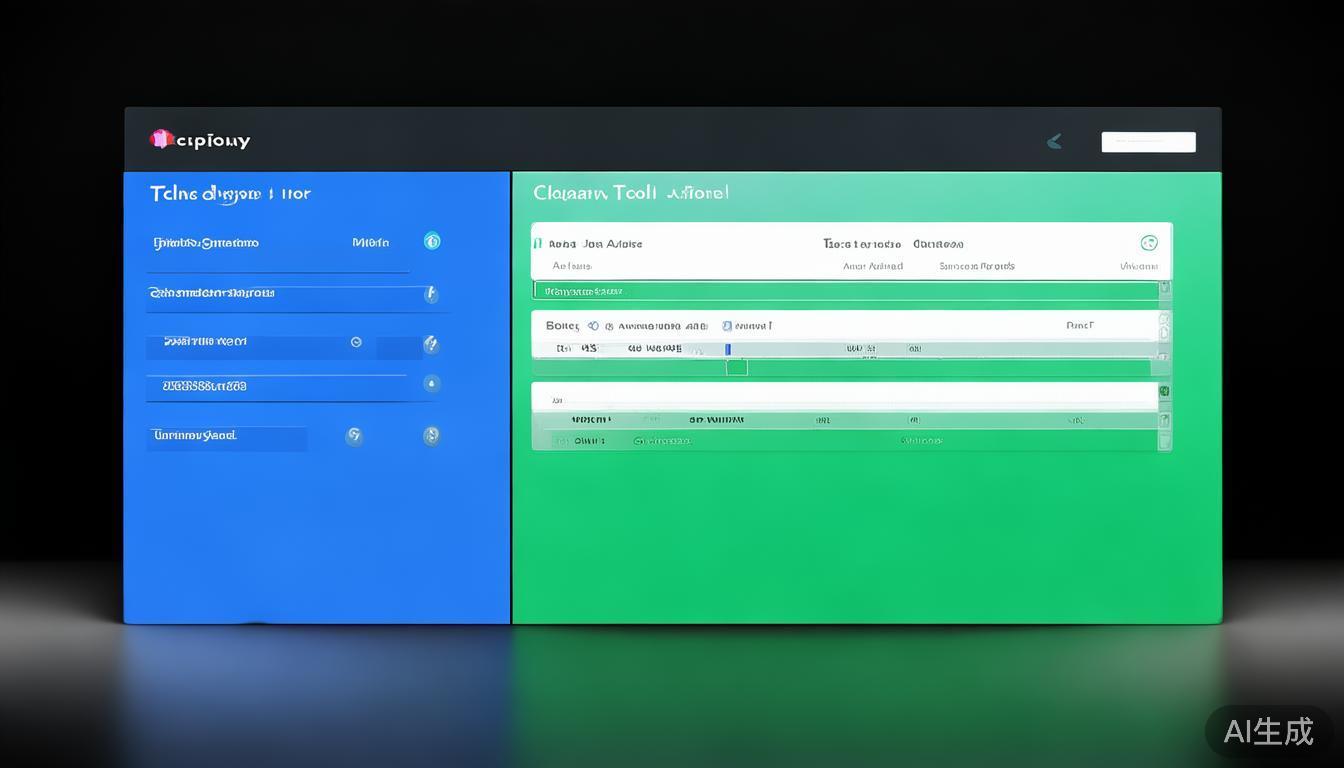Click right round icon on third blue row

(x=431, y=344)
